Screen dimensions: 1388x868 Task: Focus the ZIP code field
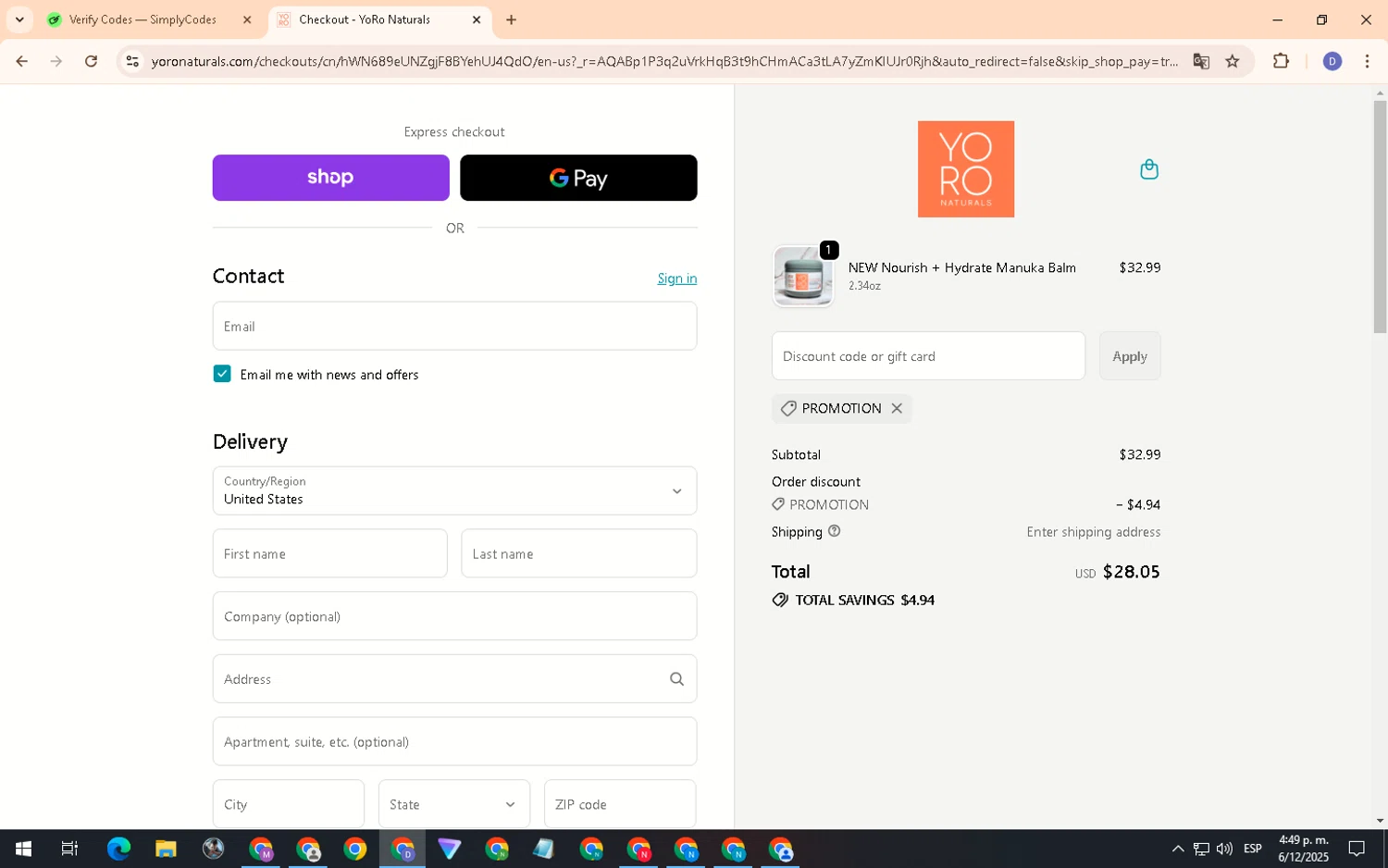pyautogui.click(x=620, y=804)
